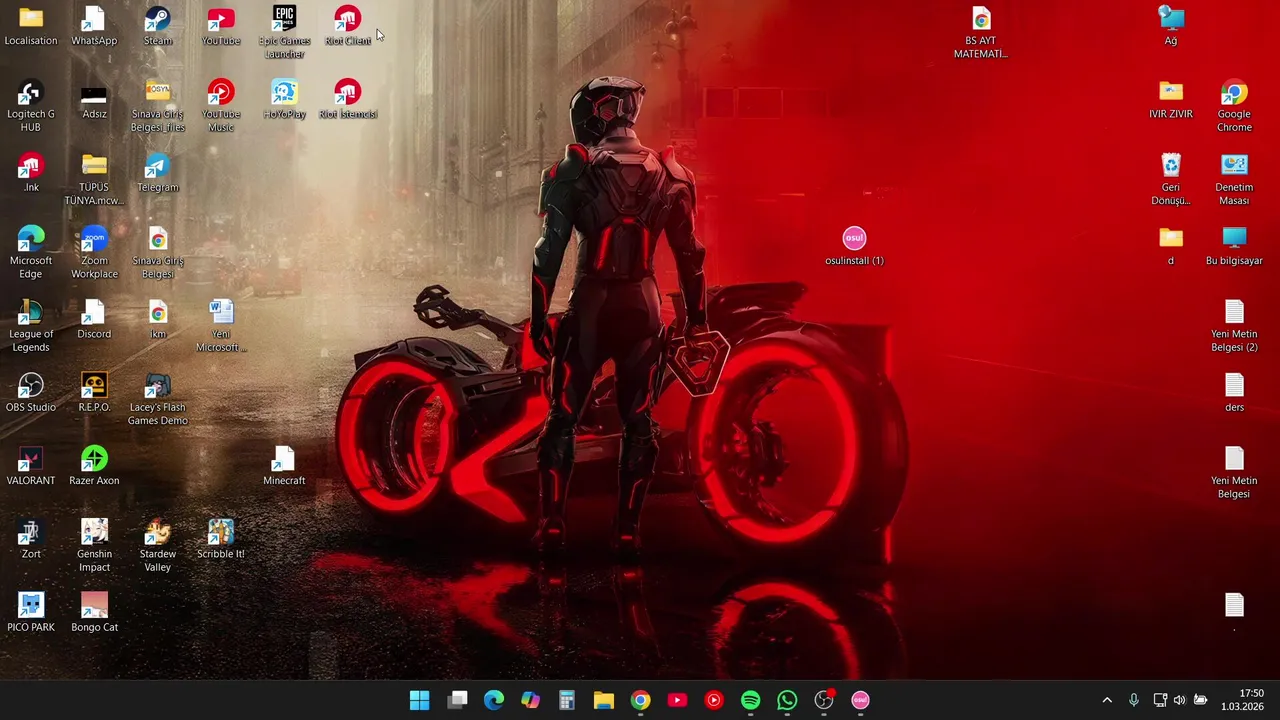Open the Windows Start menu

[x=420, y=700]
